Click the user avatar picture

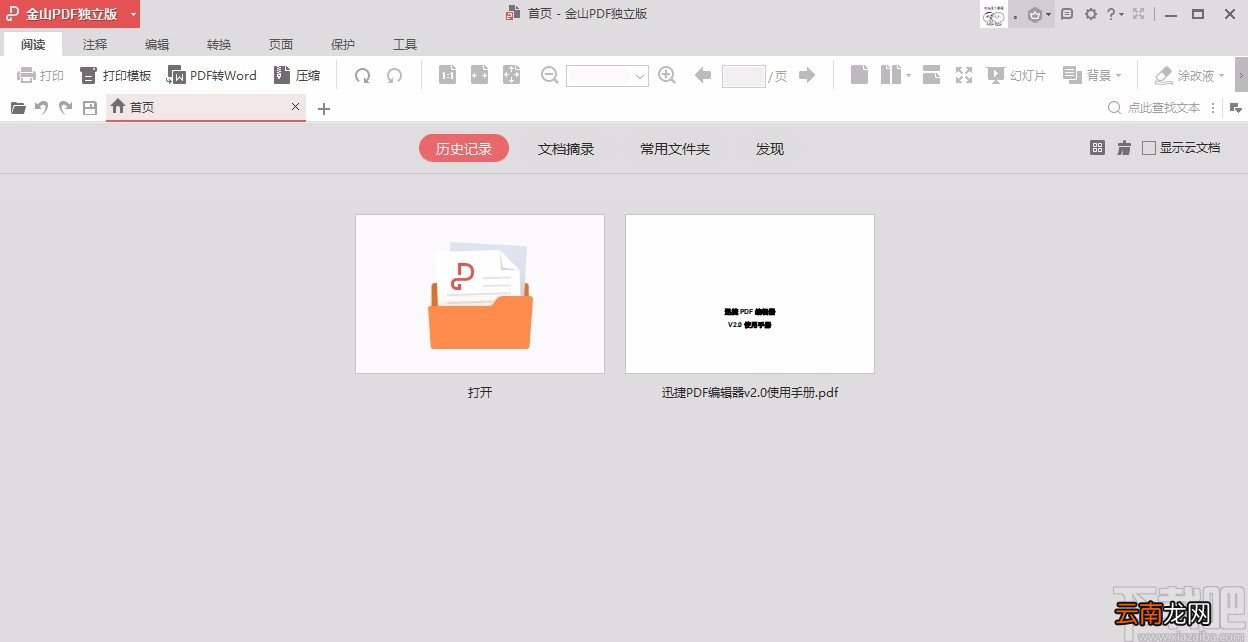coord(993,14)
